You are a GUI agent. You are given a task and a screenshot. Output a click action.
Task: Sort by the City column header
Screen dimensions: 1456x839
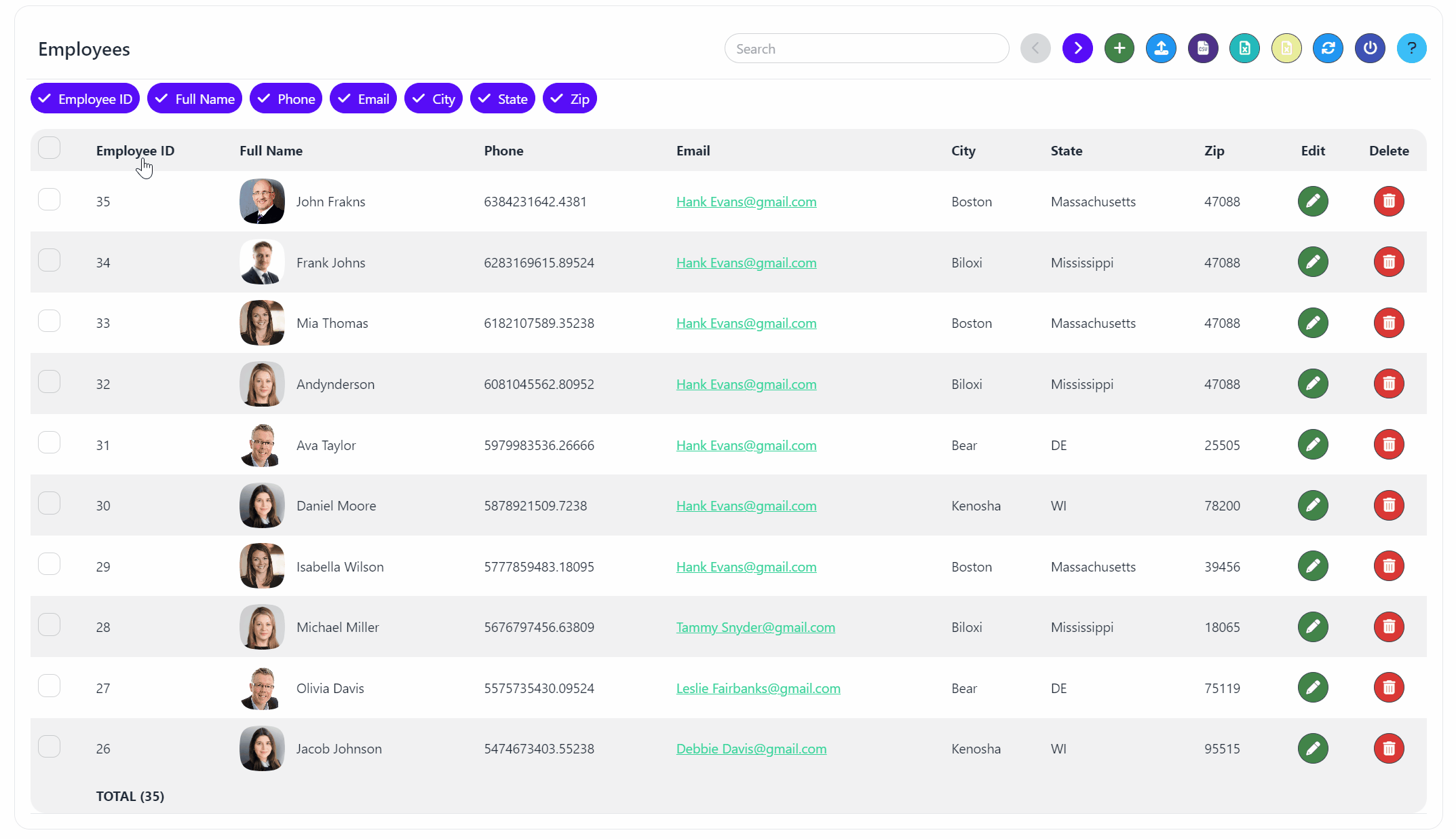963,151
